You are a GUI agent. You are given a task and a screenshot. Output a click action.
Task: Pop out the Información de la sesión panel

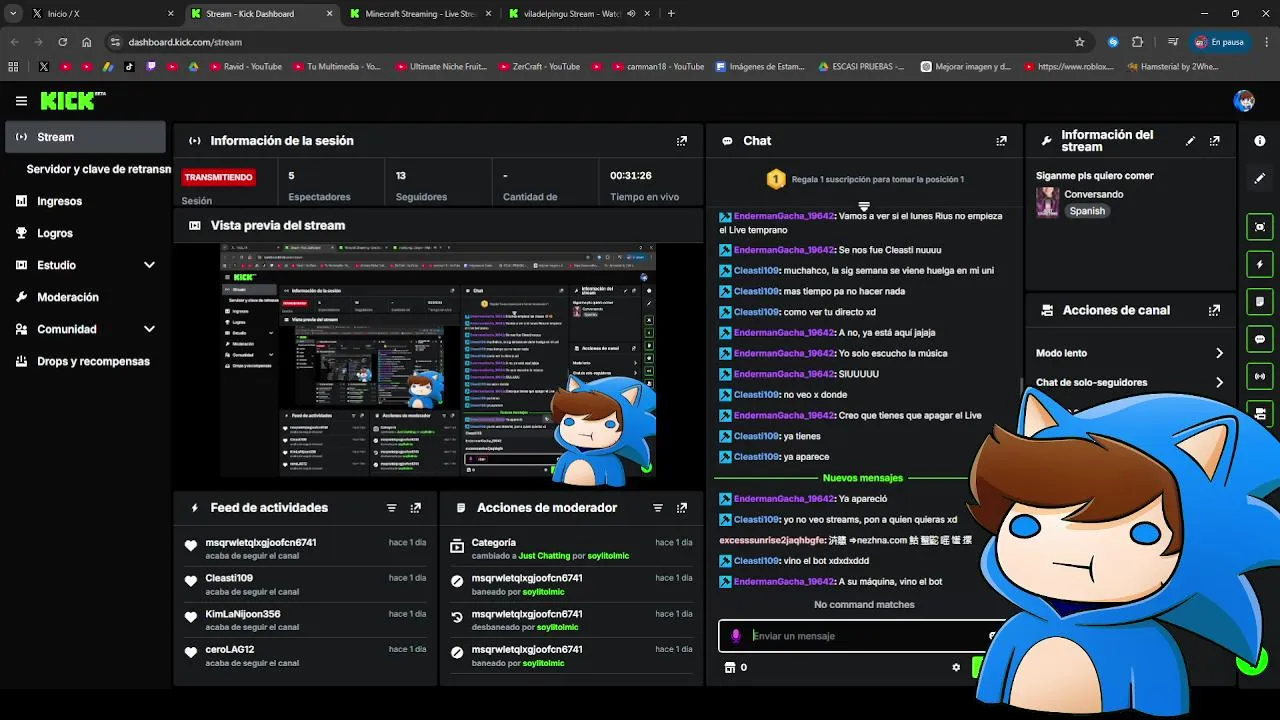coord(682,141)
